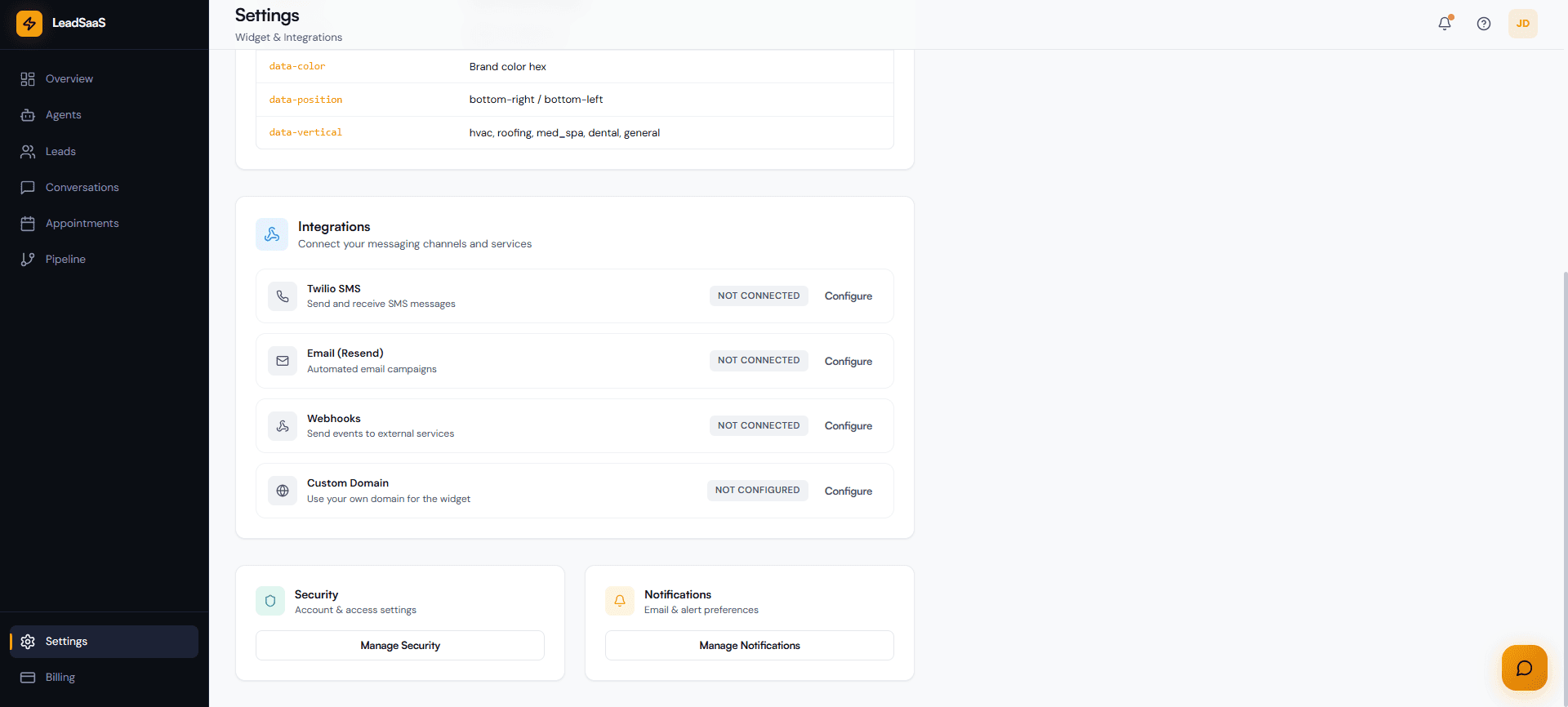The image size is (1568, 707).
Task: Click the Custom Domain globe icon
Action: click(x=283, y=491)
